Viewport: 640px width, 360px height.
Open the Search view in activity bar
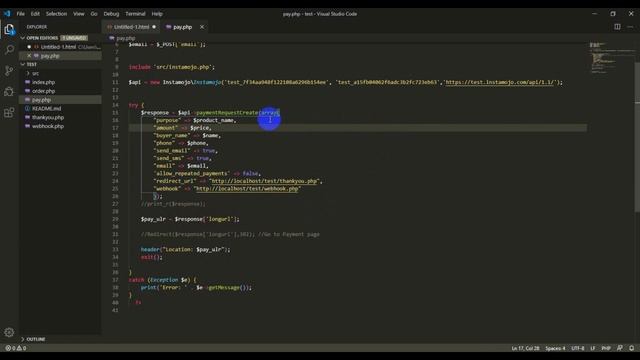click(9, 50)
